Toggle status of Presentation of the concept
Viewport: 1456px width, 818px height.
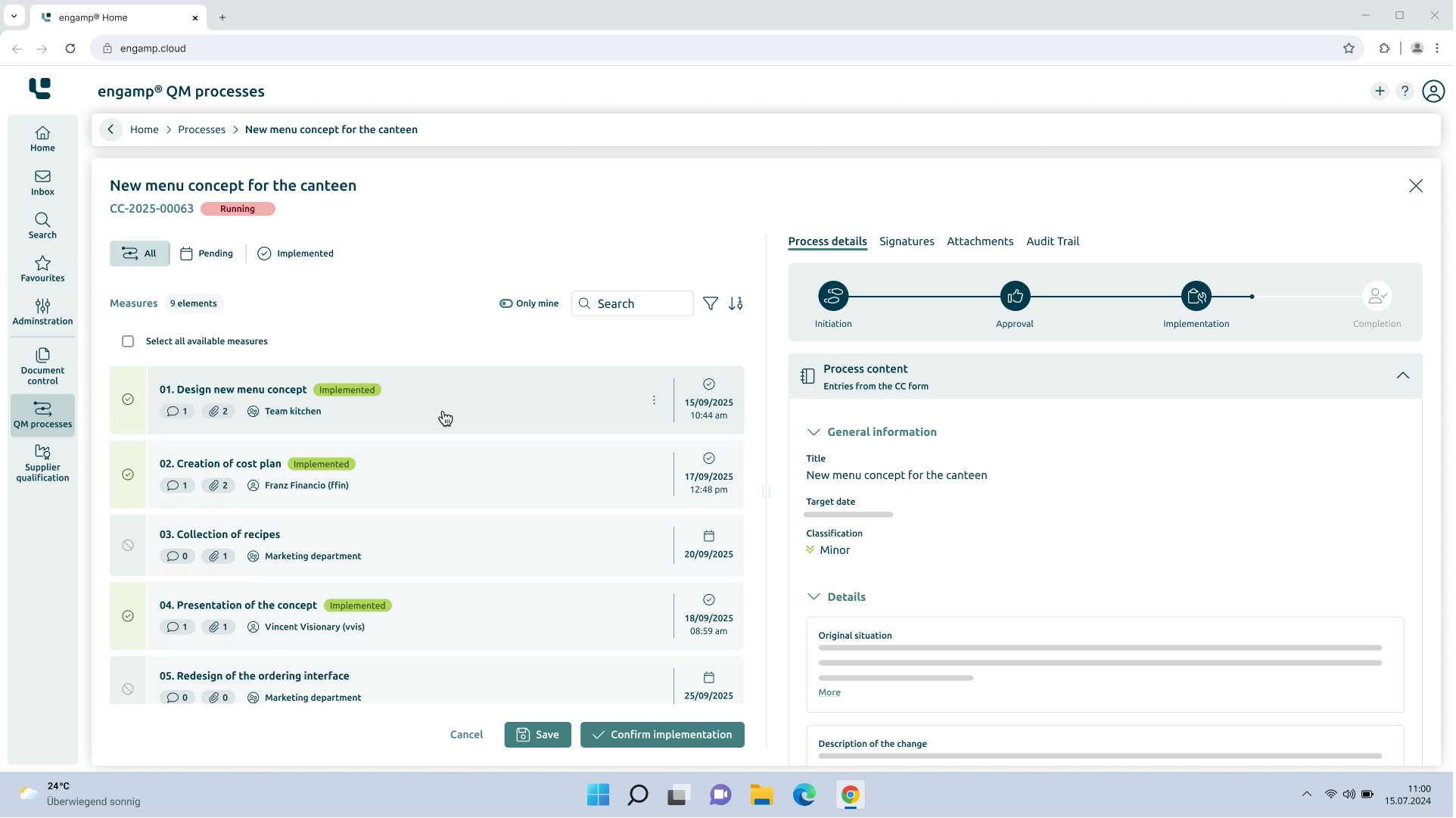128,617
